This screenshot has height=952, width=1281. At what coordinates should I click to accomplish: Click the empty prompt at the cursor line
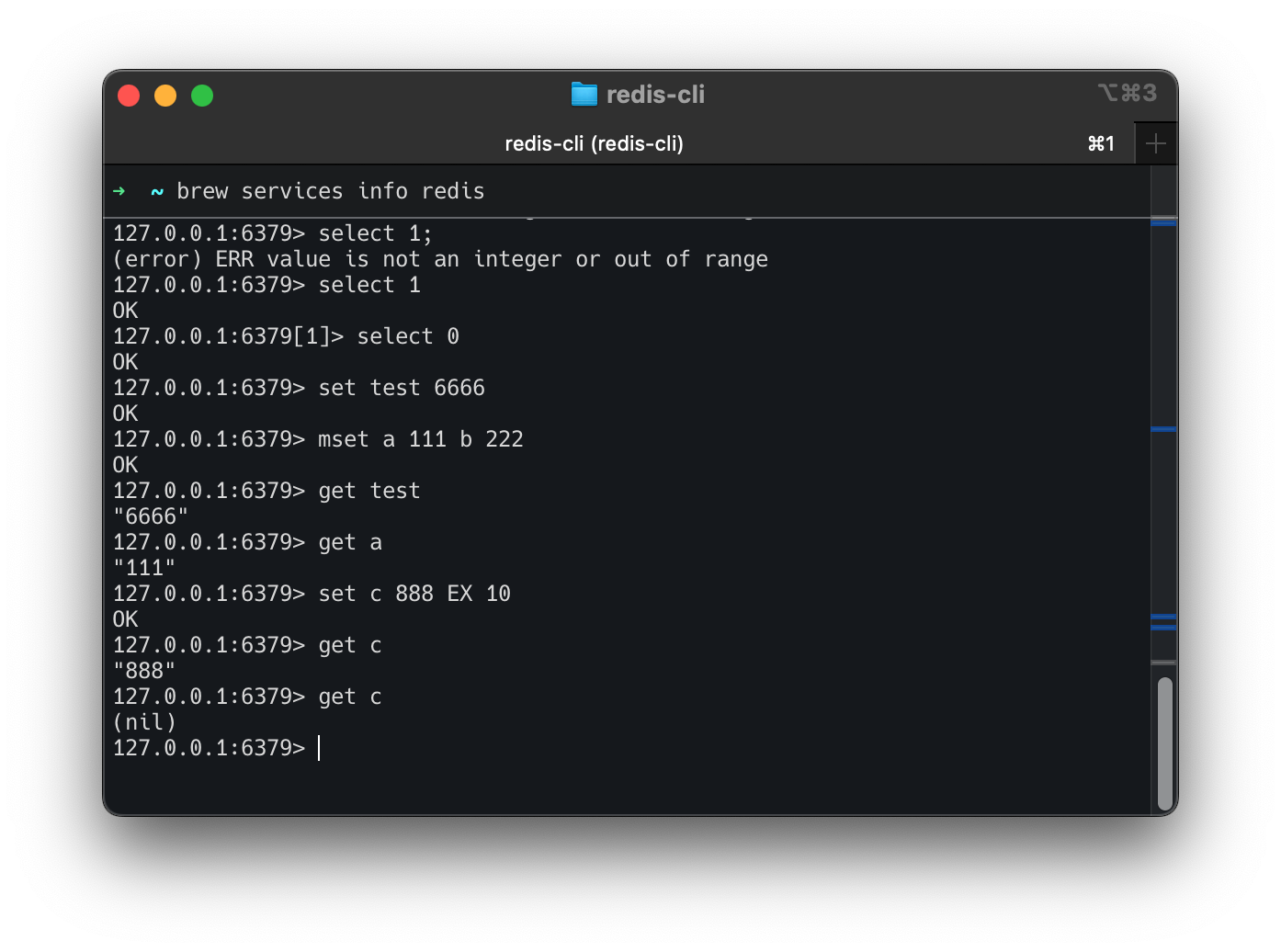[217, 748]
